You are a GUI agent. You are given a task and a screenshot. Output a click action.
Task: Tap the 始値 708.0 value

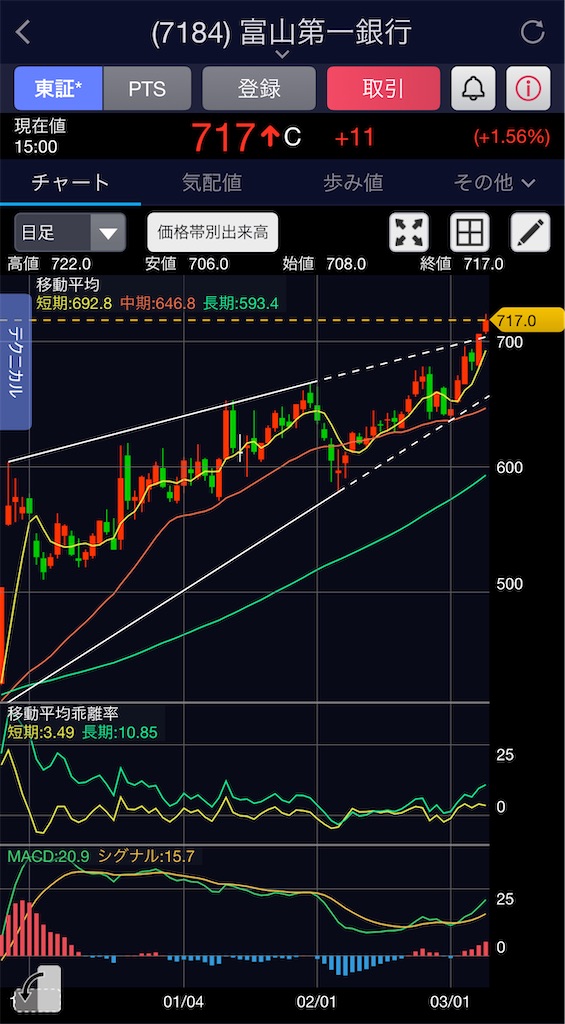click(x=324, y=264)
